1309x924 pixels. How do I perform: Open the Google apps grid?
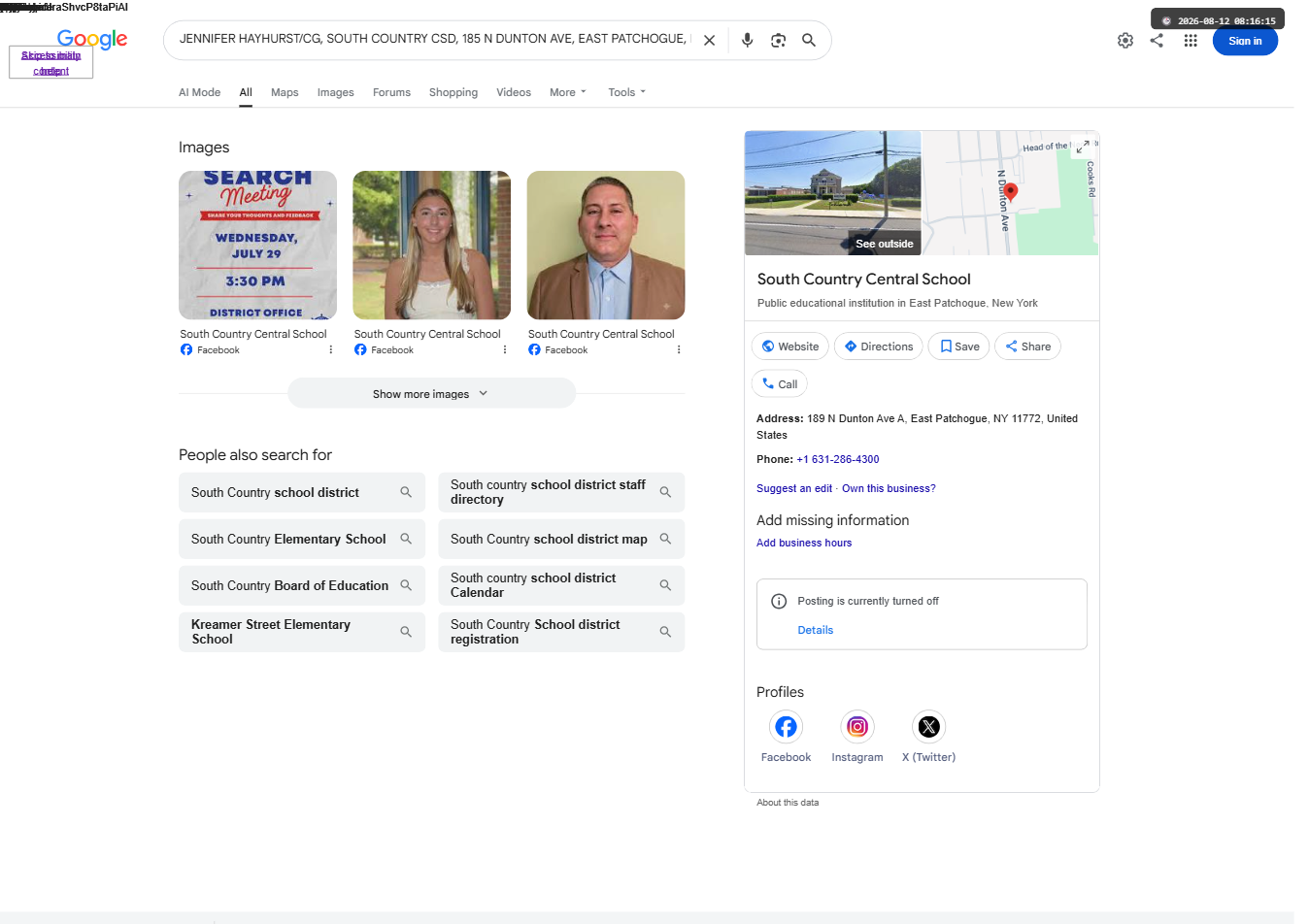[1191, 41]
